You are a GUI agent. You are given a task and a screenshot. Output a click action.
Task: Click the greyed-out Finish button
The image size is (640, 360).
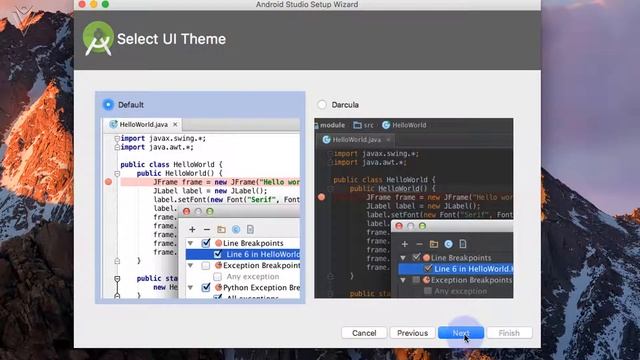509,333
